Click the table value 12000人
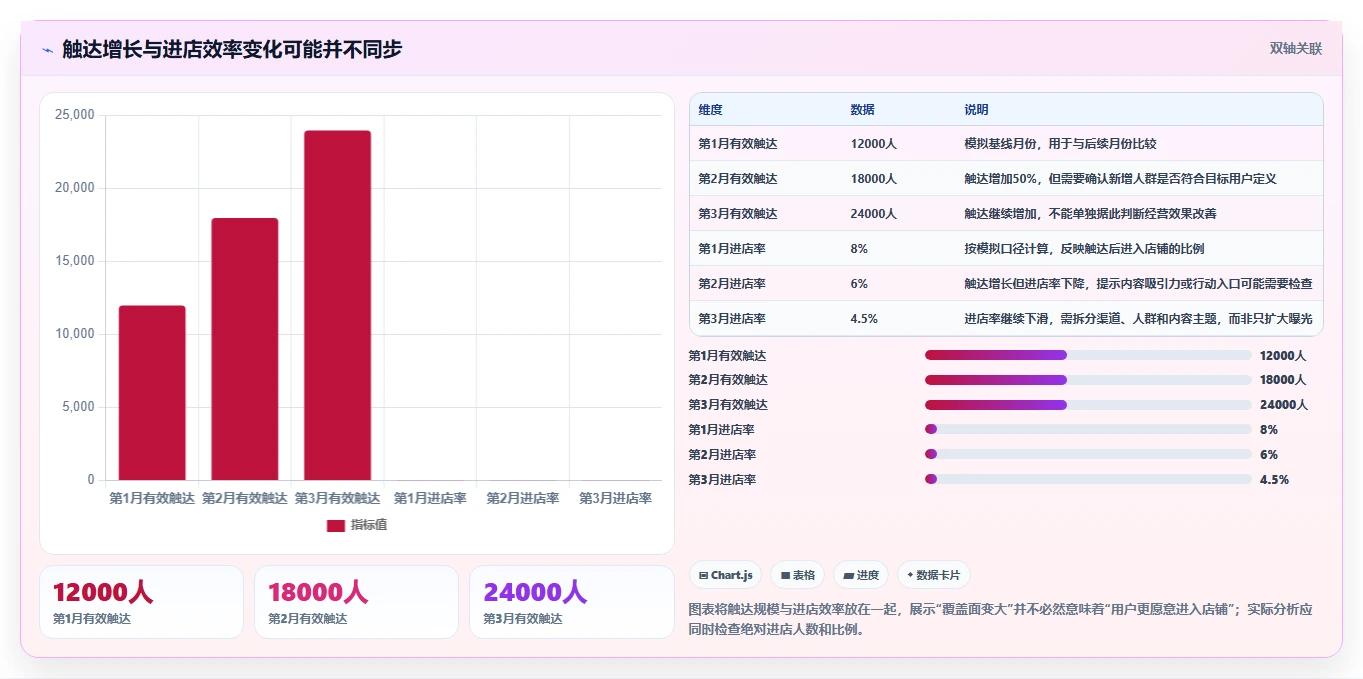Viewport: 1363px width, 679px height. (x=873, y=144)
